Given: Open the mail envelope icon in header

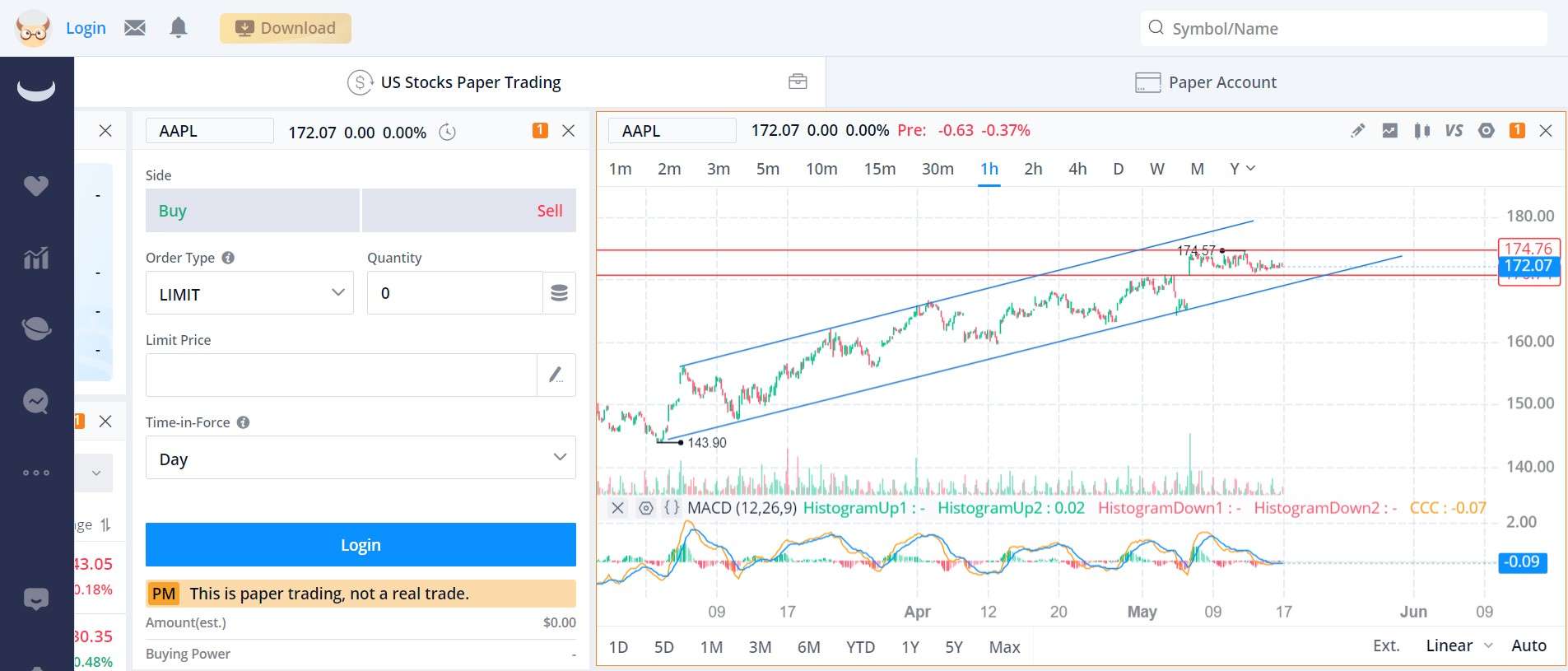Looking at the screenshot, I should coord(135,28).
